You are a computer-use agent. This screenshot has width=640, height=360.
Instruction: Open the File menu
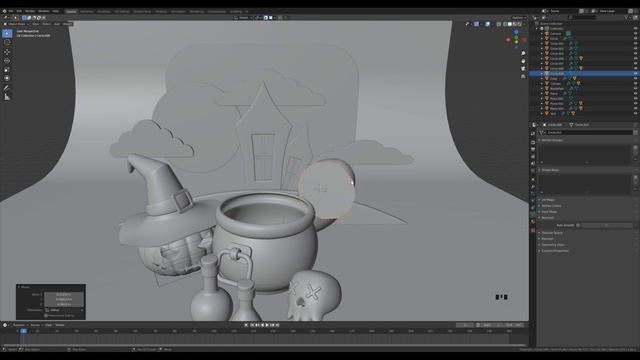11,11
